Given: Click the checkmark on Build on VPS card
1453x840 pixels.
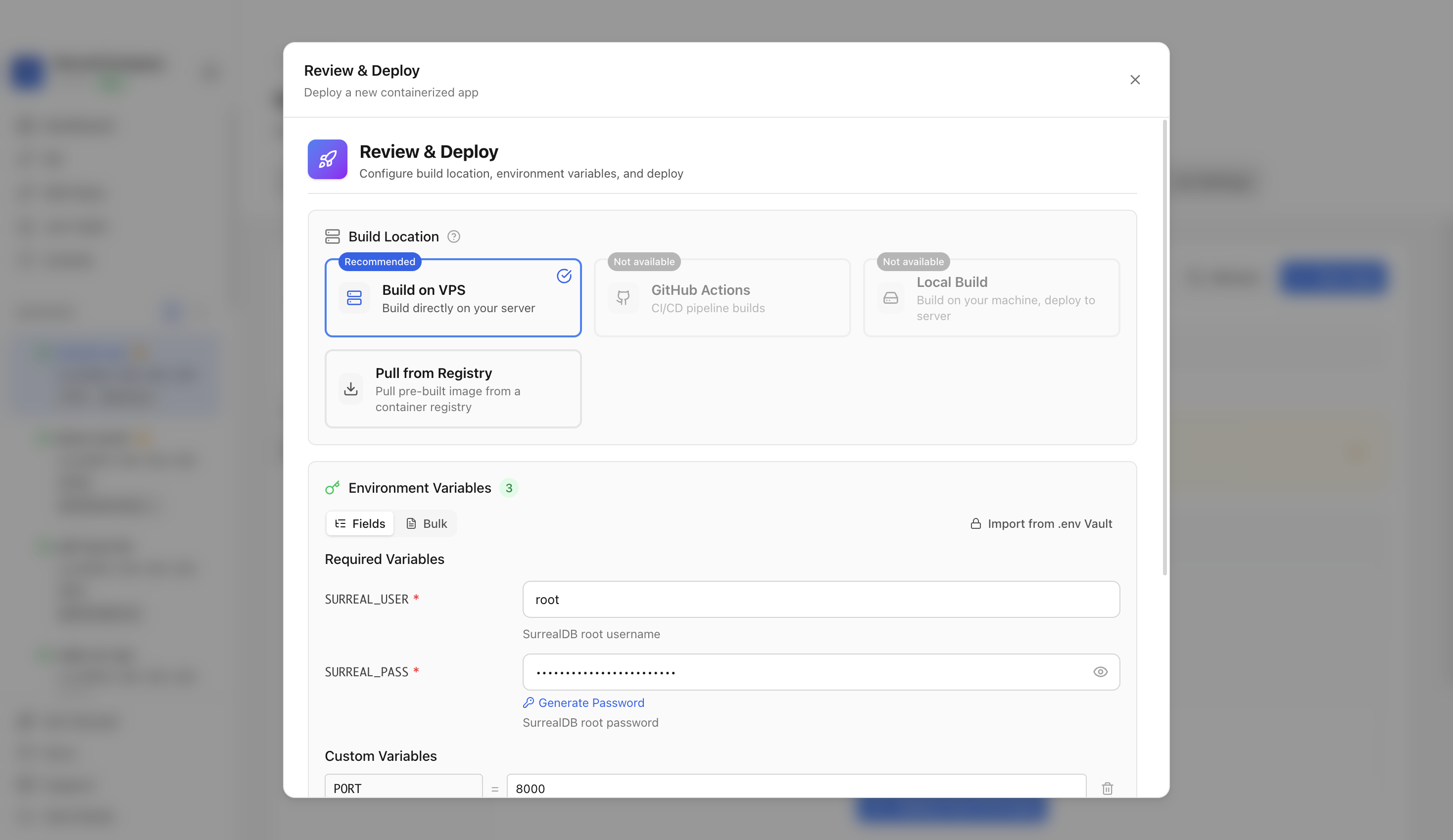Looking at the screenshot, I should click(x=564, y=276).
